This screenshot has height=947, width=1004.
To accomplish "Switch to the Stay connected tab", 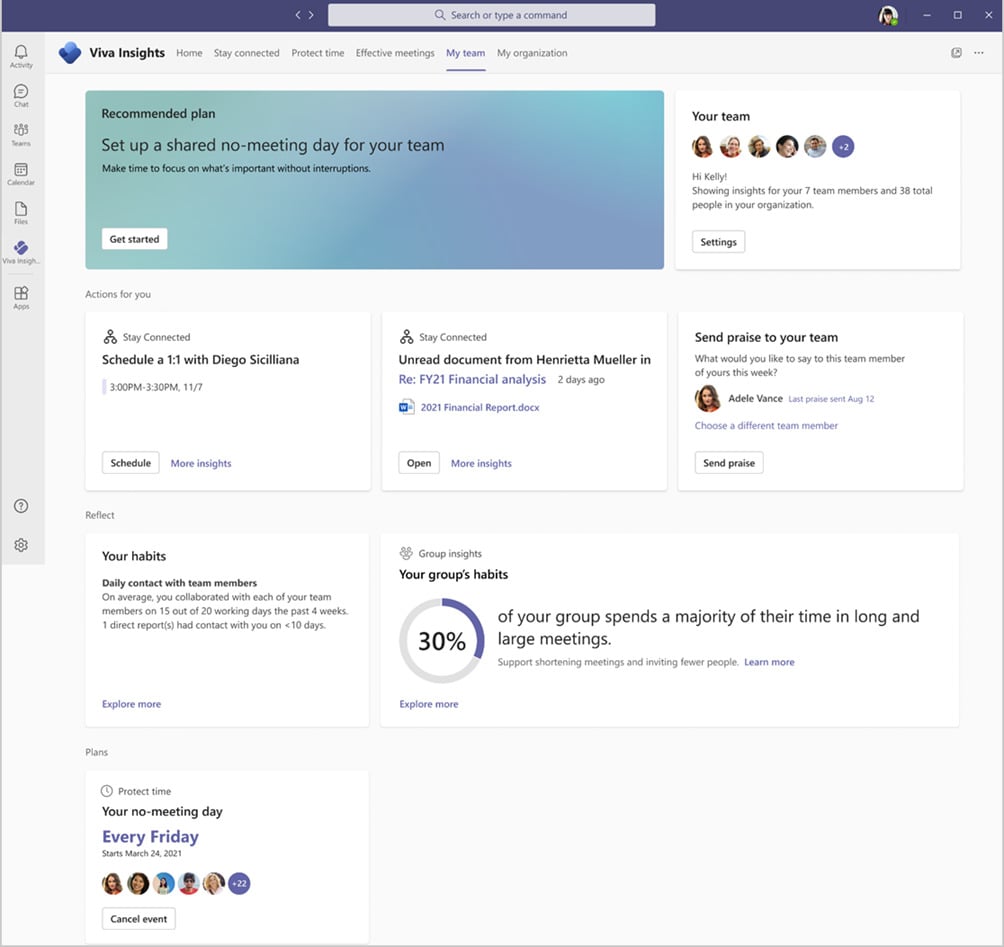I will (247, 53).
